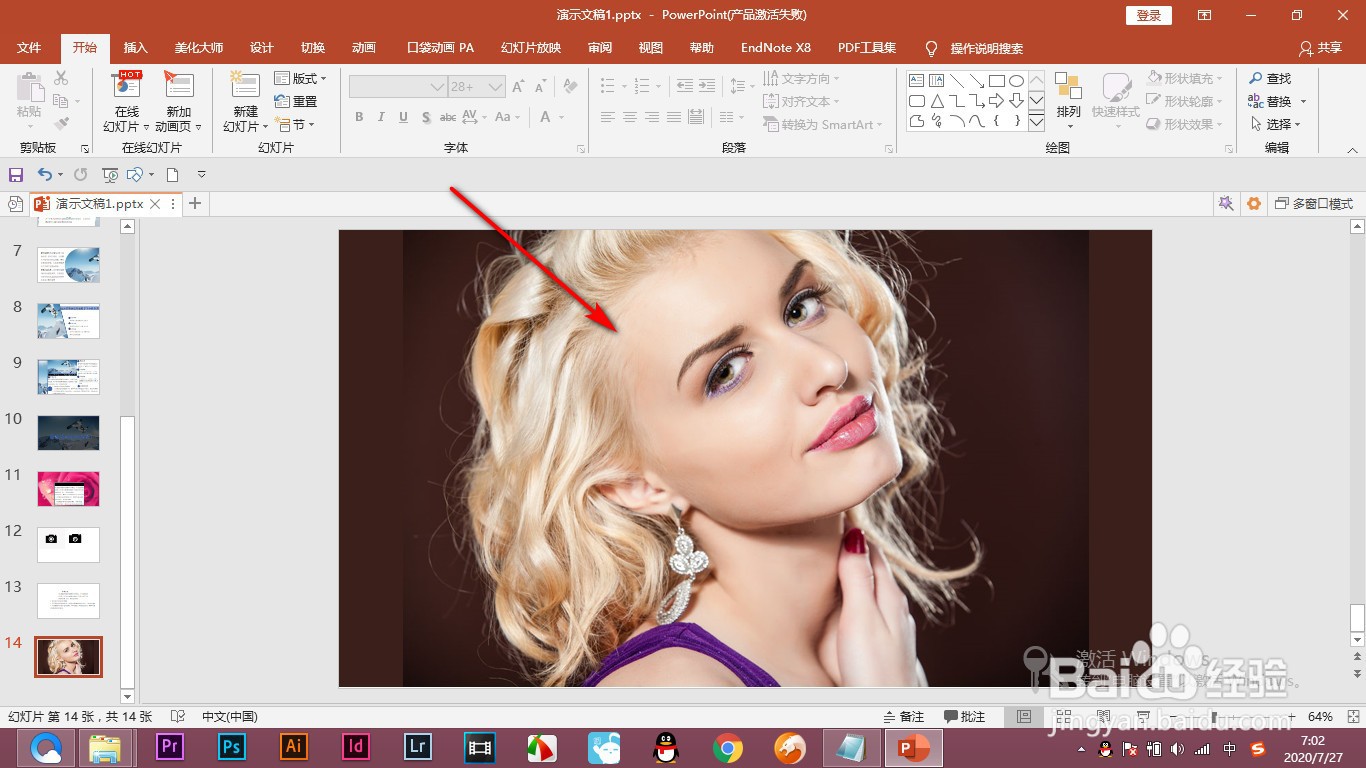This screenshot has width=1366, height=768.
Task: Toggle the Notes (备注) pane
Action: coord(903,716)
